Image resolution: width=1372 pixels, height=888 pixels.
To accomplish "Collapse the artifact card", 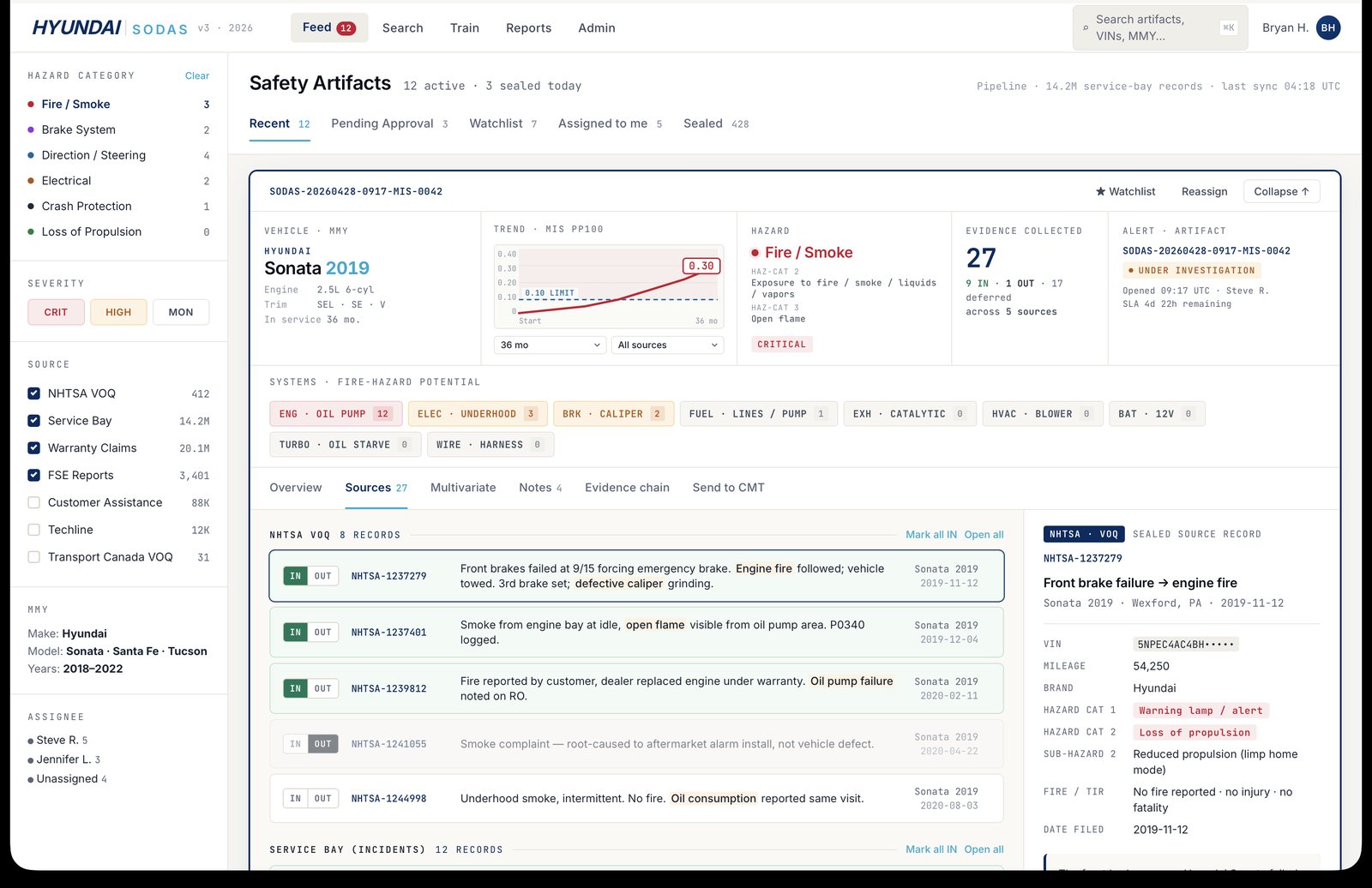I will click(x=1281, y=191).
